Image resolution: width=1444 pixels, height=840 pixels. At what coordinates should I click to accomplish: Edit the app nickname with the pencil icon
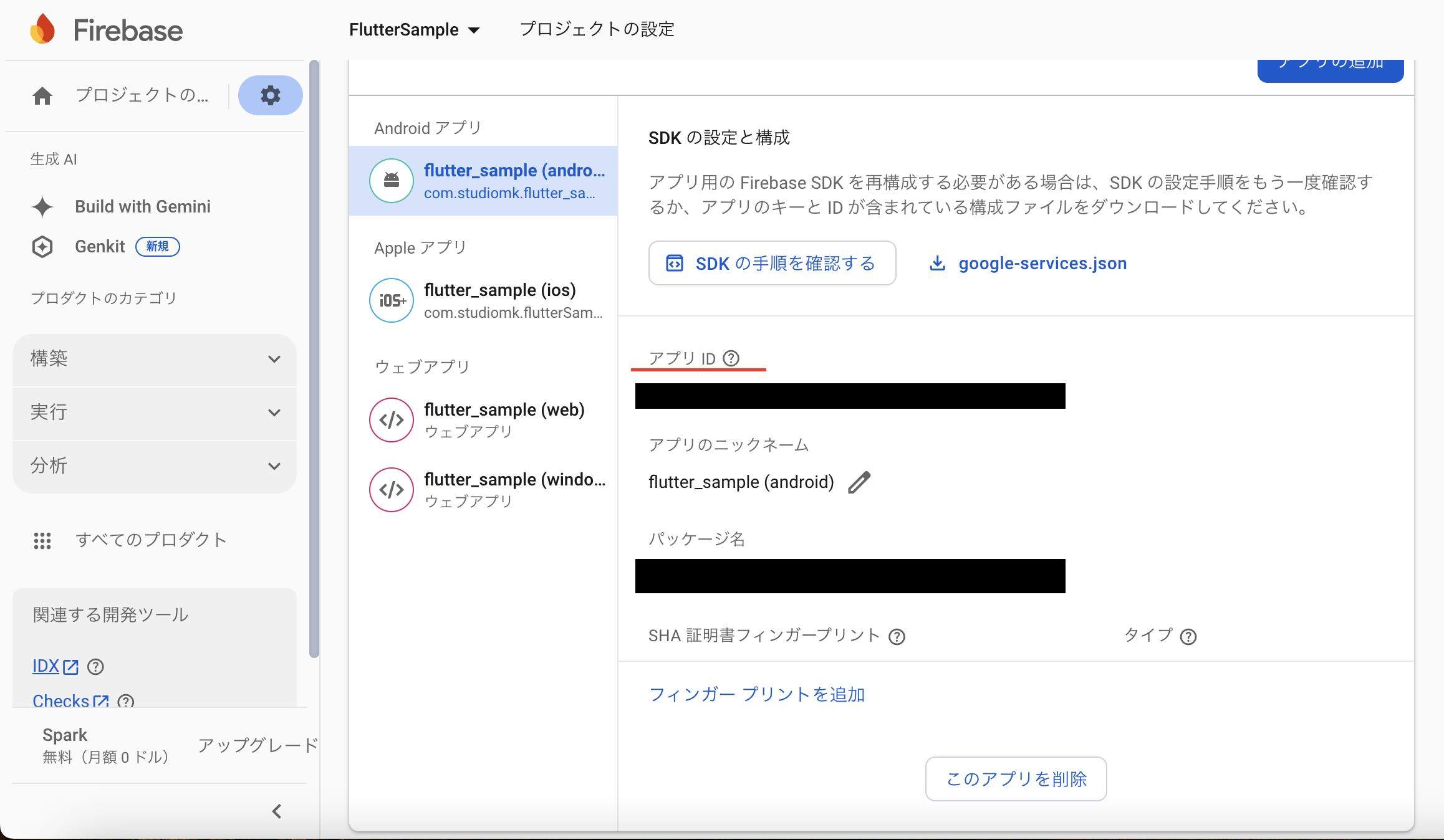[860, 482]
